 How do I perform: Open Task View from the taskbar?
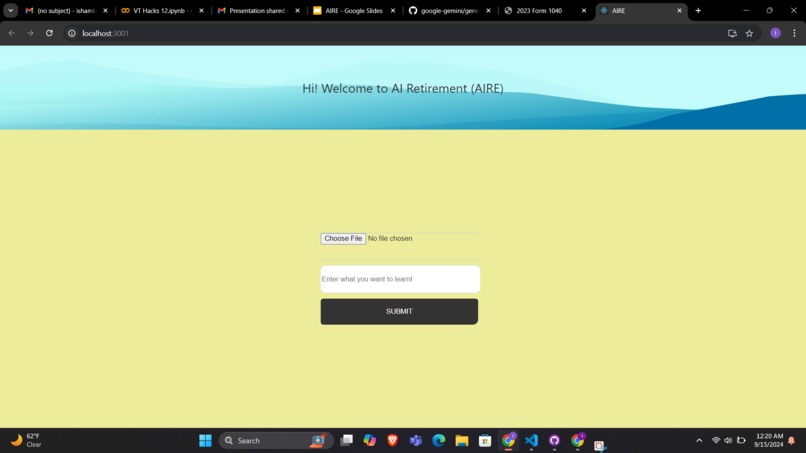pyautogui.click(x=347, y=441)
